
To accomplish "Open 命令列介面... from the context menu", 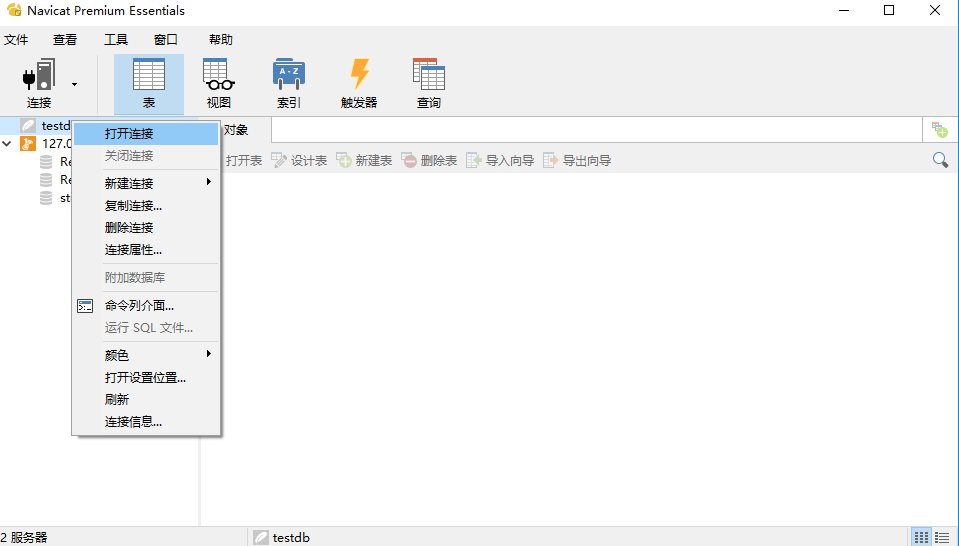I will [146, 305].
